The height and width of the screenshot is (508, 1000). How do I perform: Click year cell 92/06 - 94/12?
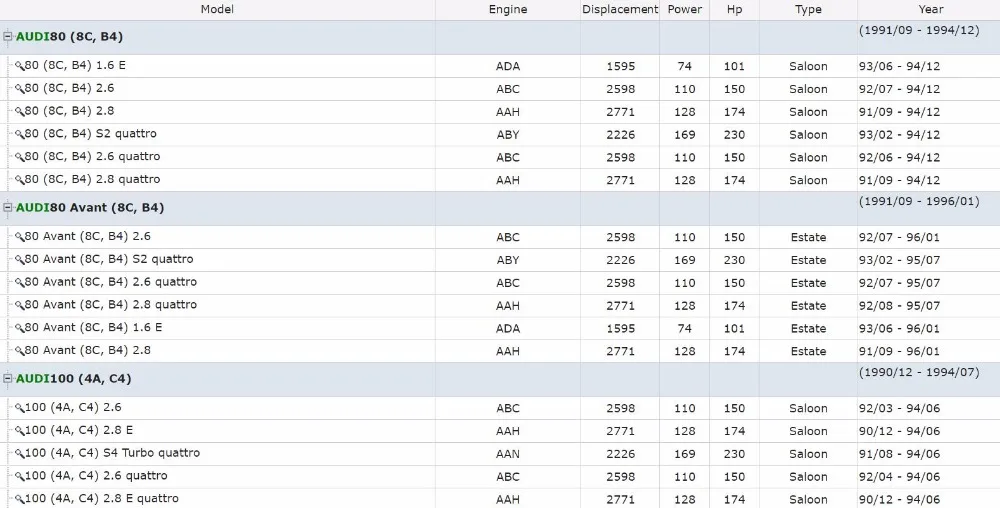coord(899,157)
